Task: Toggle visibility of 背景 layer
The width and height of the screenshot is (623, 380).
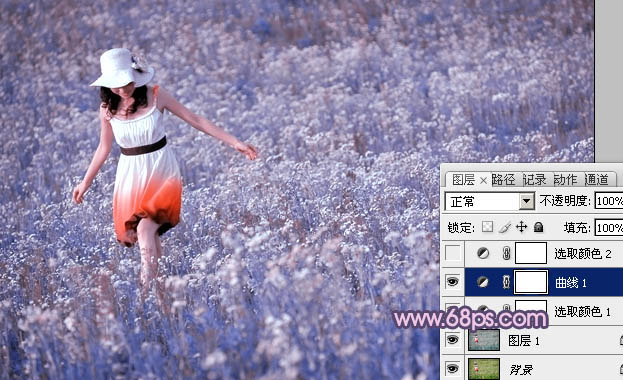Action: (453, 368)
